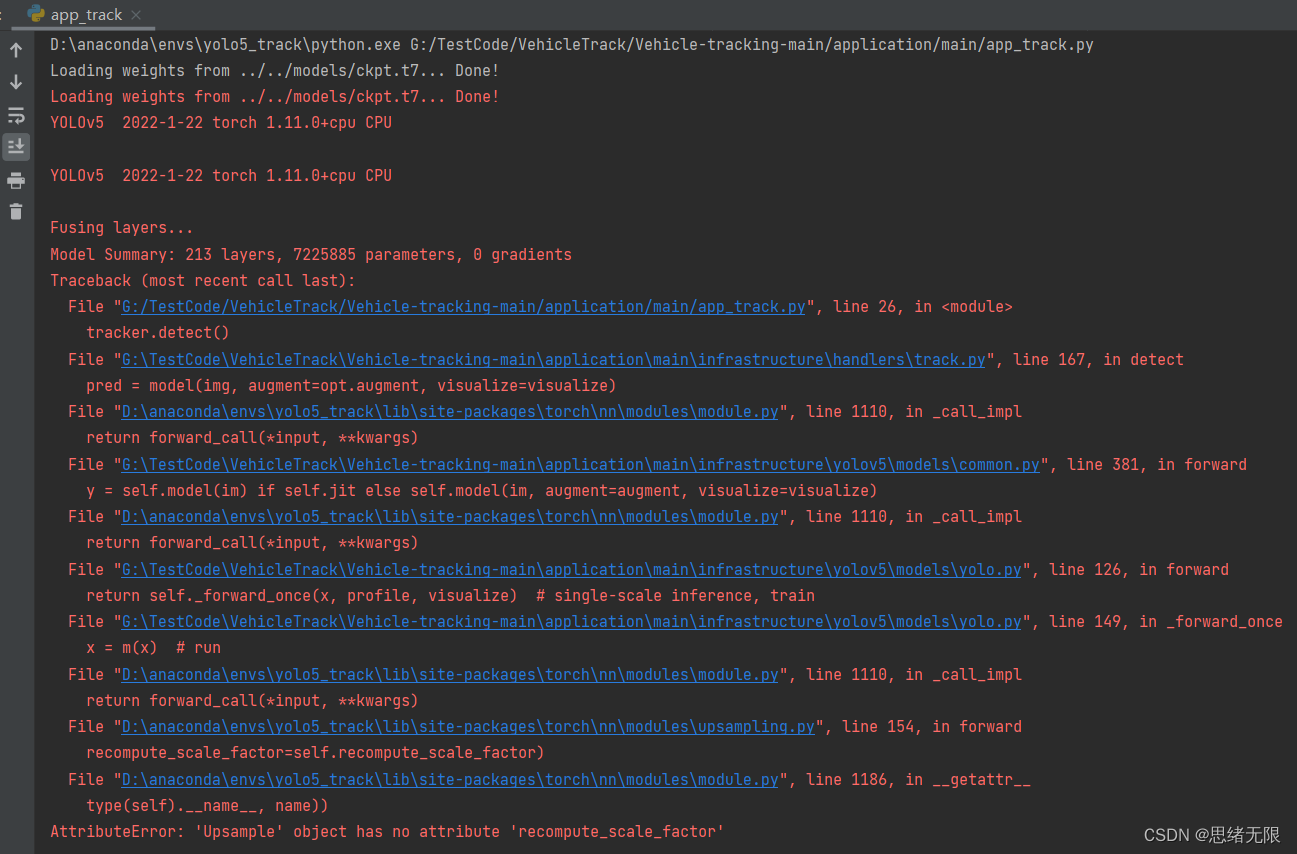Click 'Traceback (most recent call last):' line

tap(203, 281)
